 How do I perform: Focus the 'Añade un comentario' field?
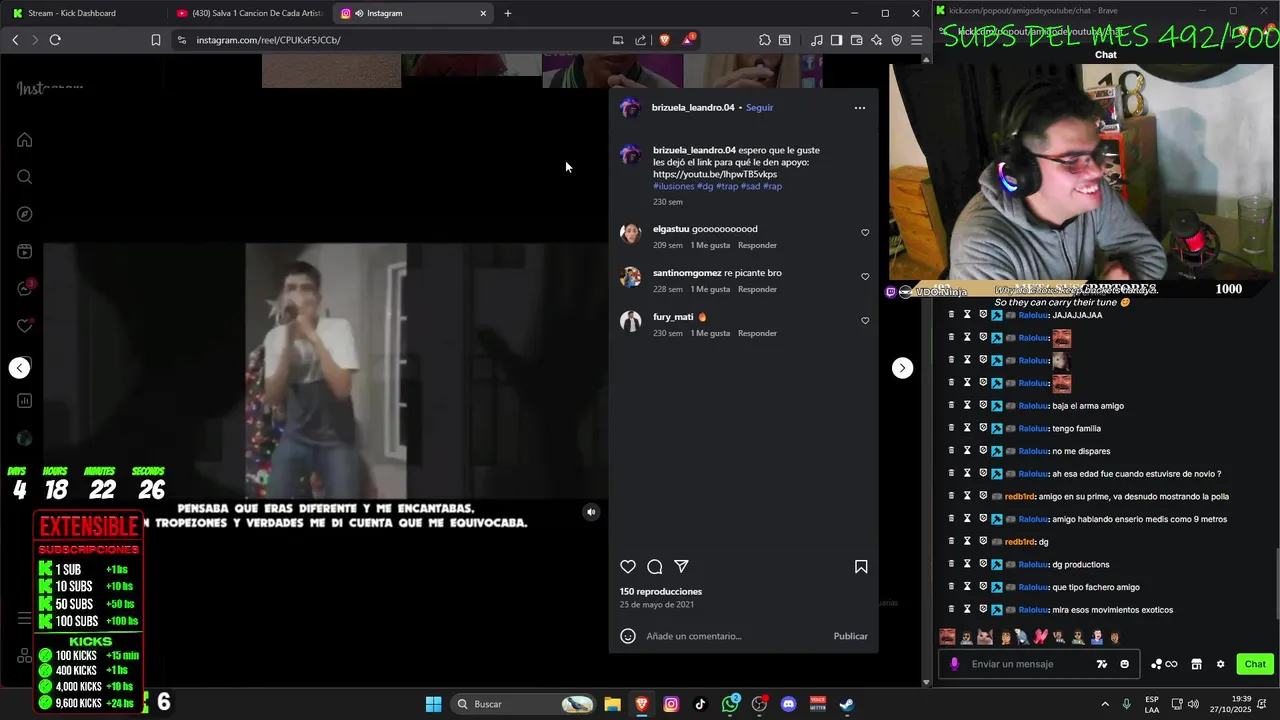[x=735, y=636]
